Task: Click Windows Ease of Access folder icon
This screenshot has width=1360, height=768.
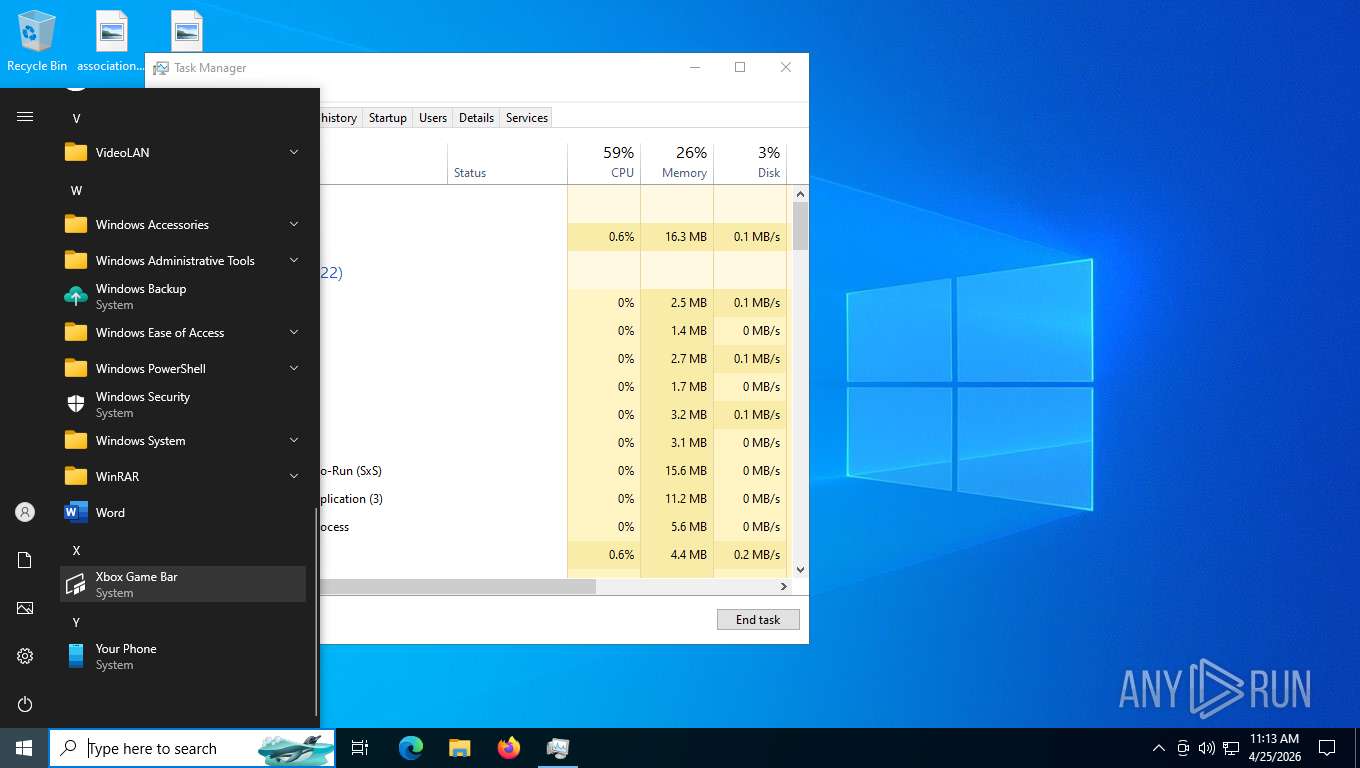Action: 76,333
